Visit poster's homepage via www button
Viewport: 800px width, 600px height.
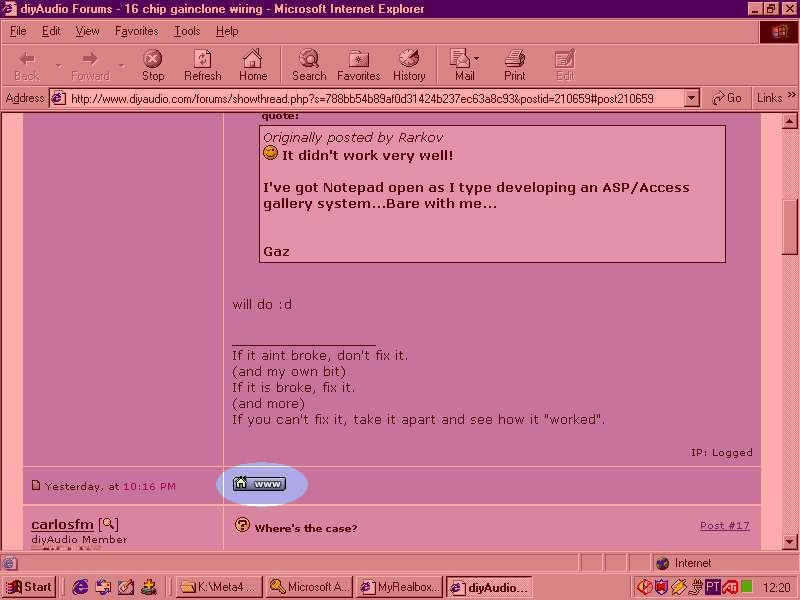coord(259,484)
